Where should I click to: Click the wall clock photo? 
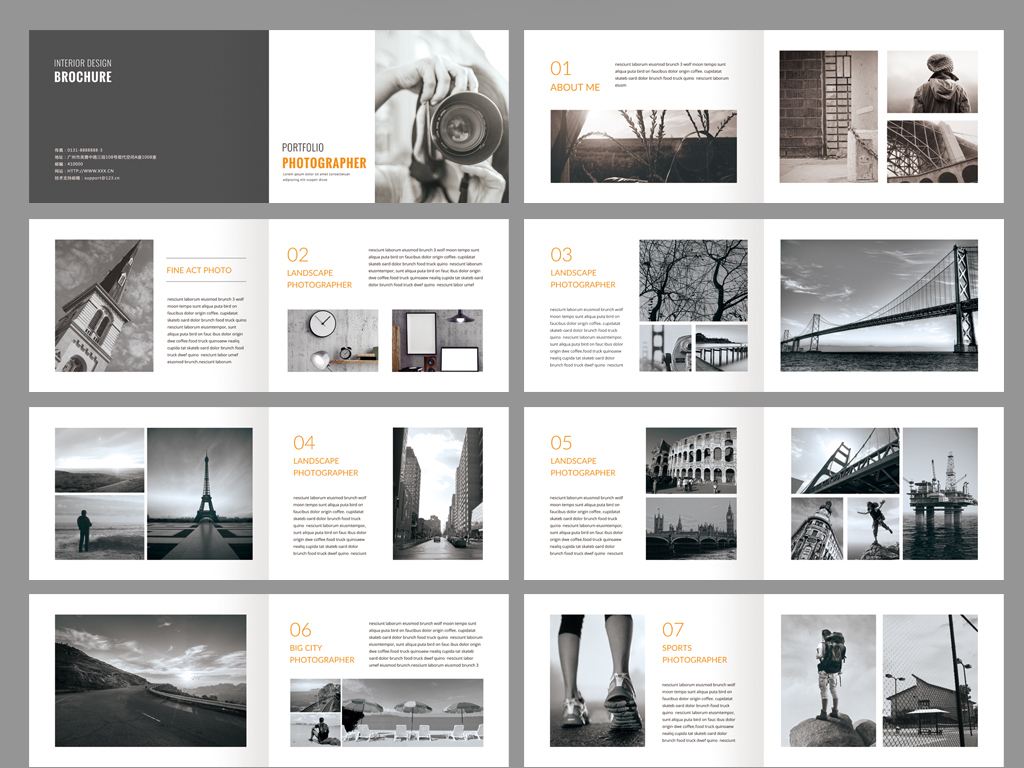(x=333, y=340)
